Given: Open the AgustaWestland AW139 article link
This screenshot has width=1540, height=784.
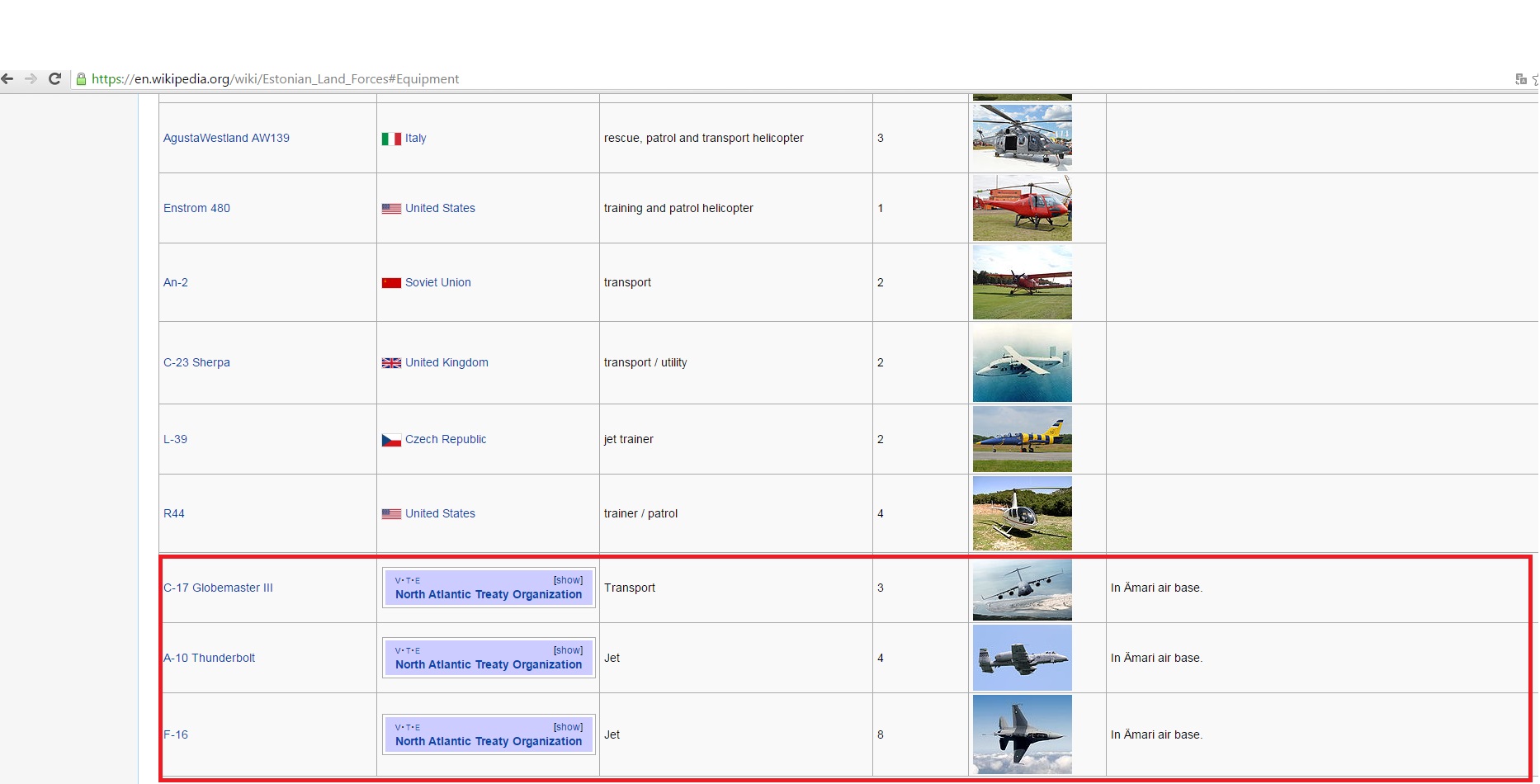Looking at the screenshot, I should click(226, 138).
